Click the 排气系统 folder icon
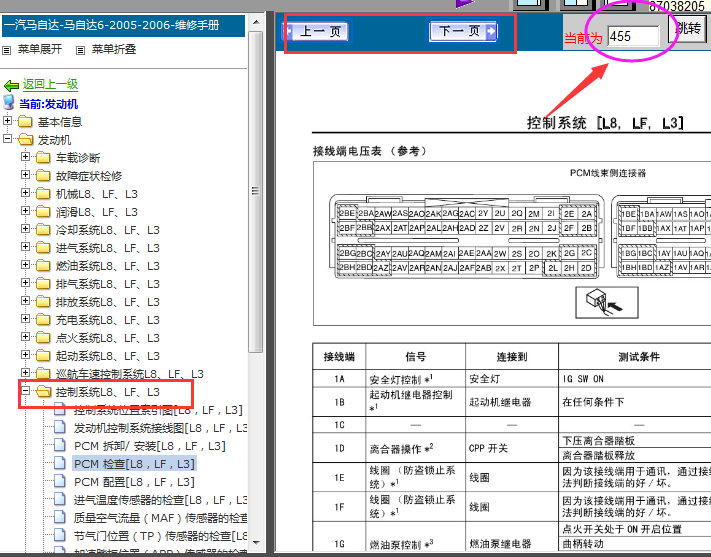The image size is (711, 557). pyautogui.click(x=43, y=283)
